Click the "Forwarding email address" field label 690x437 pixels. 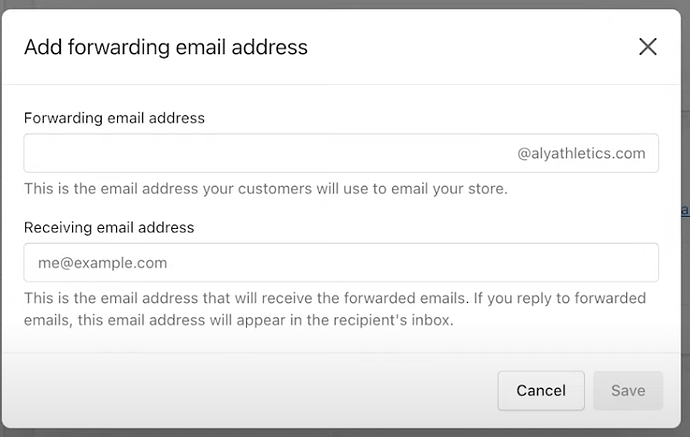pyautogui.click(x=114, y=118)
